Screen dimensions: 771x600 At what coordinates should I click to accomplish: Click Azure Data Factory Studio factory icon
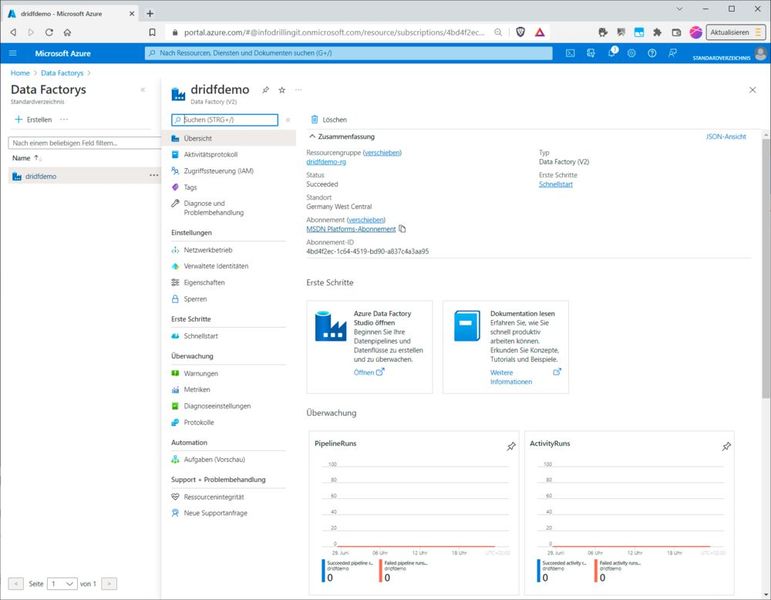[x=330, y=326]
